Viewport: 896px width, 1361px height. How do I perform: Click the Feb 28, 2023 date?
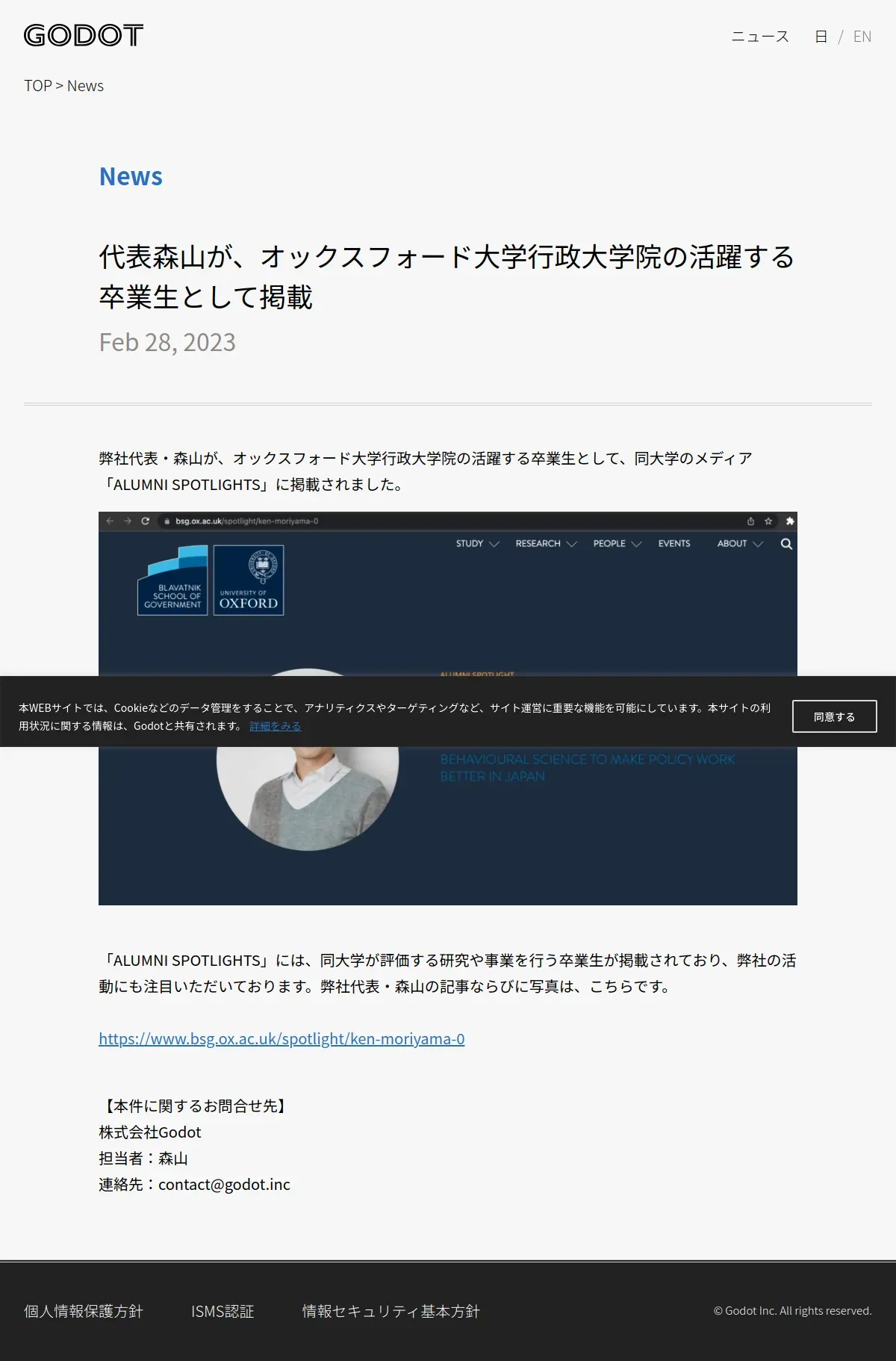click(167, 342)
